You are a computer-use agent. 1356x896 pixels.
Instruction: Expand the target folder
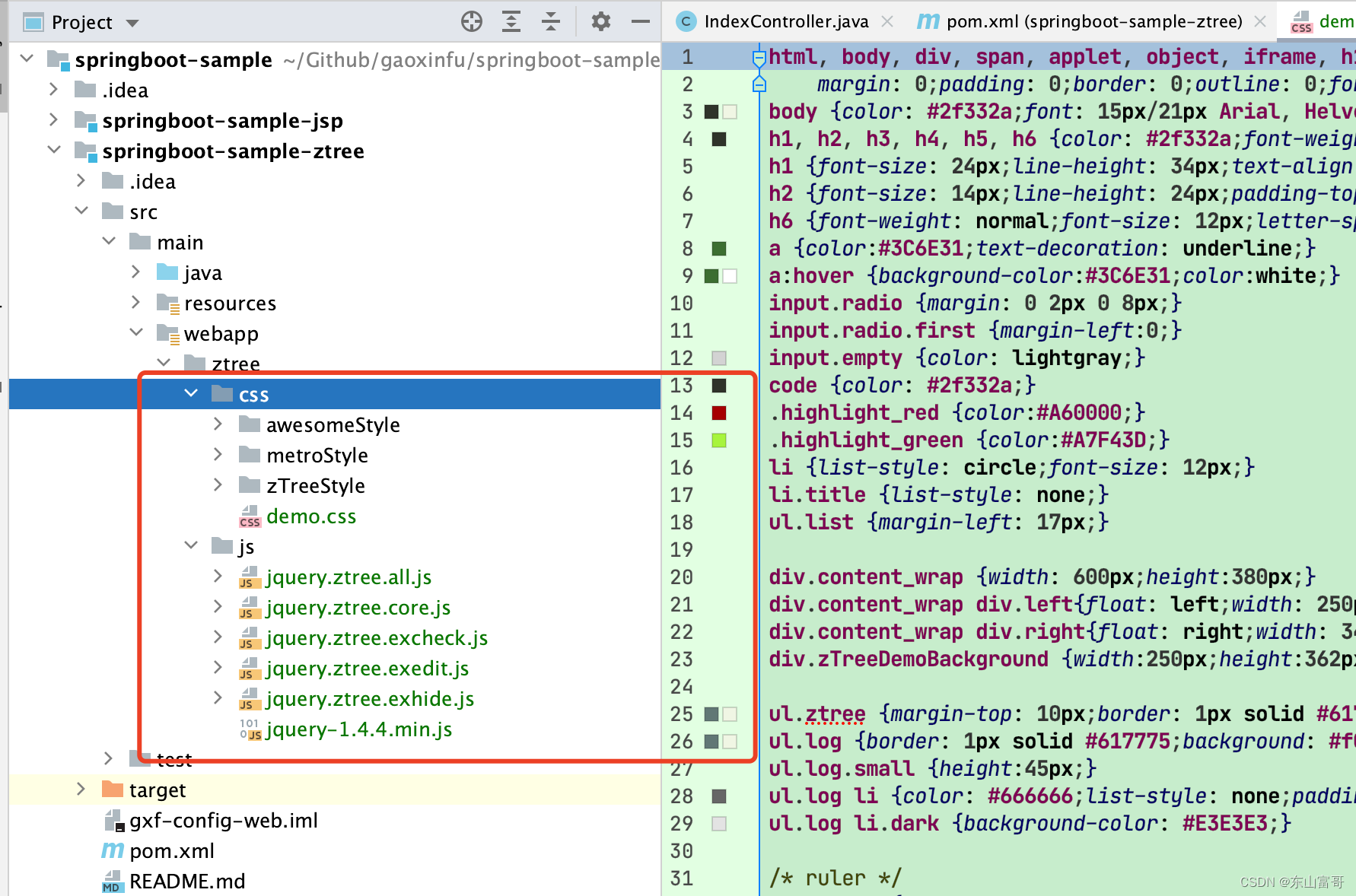tap(81, 789)
